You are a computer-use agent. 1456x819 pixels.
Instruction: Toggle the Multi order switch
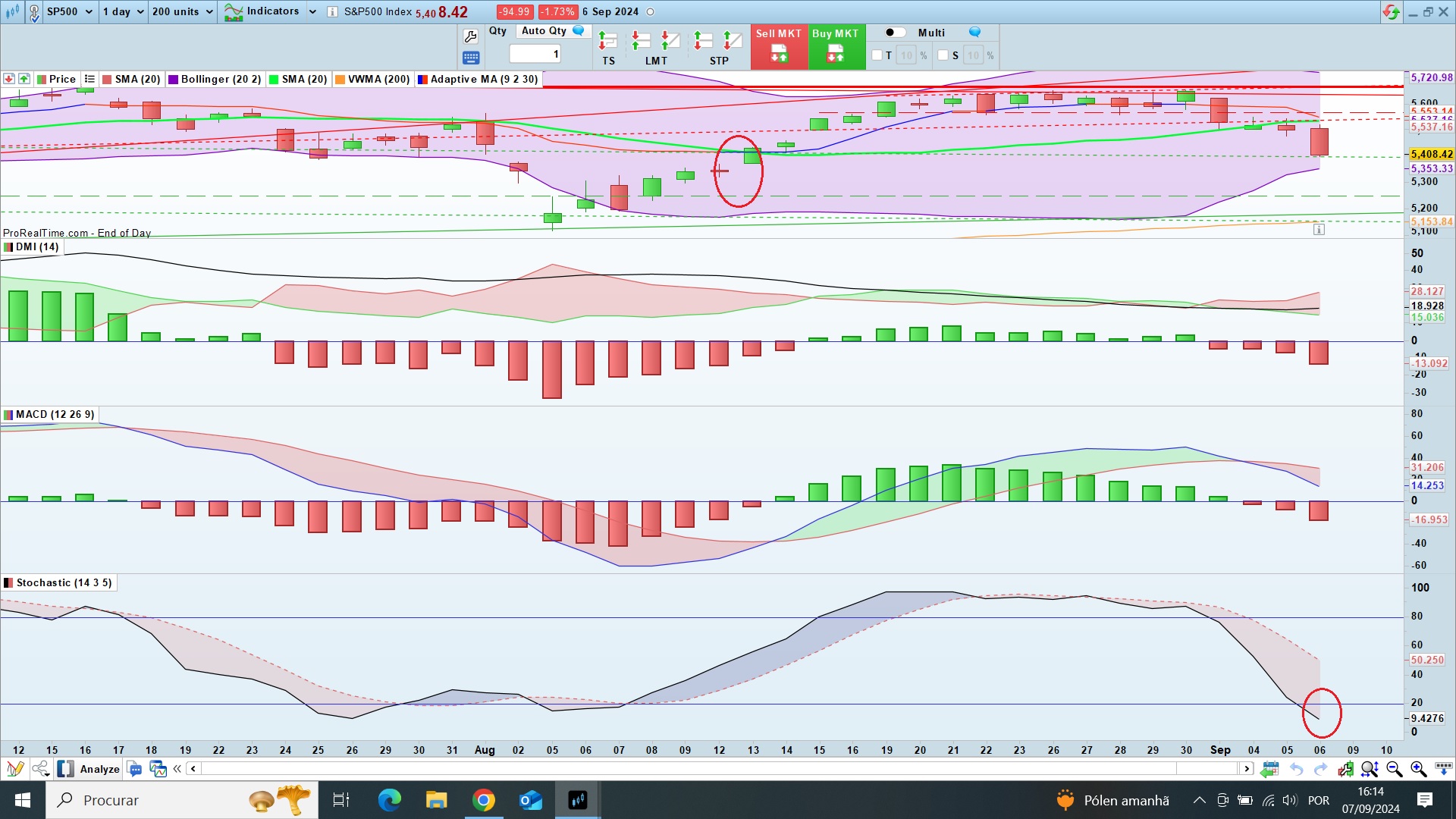895,33
